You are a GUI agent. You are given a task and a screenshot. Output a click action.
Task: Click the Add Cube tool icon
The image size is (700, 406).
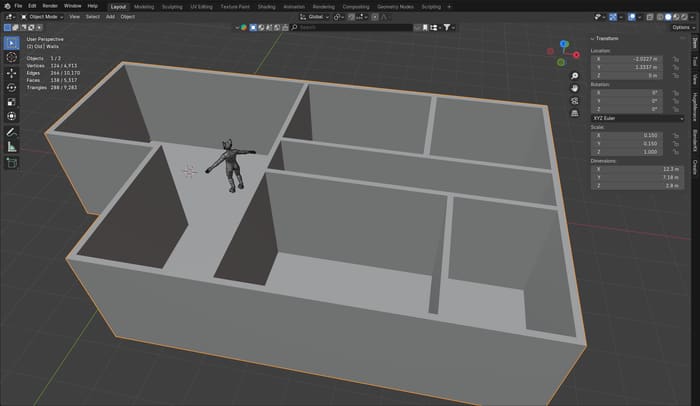coord(11,163)
